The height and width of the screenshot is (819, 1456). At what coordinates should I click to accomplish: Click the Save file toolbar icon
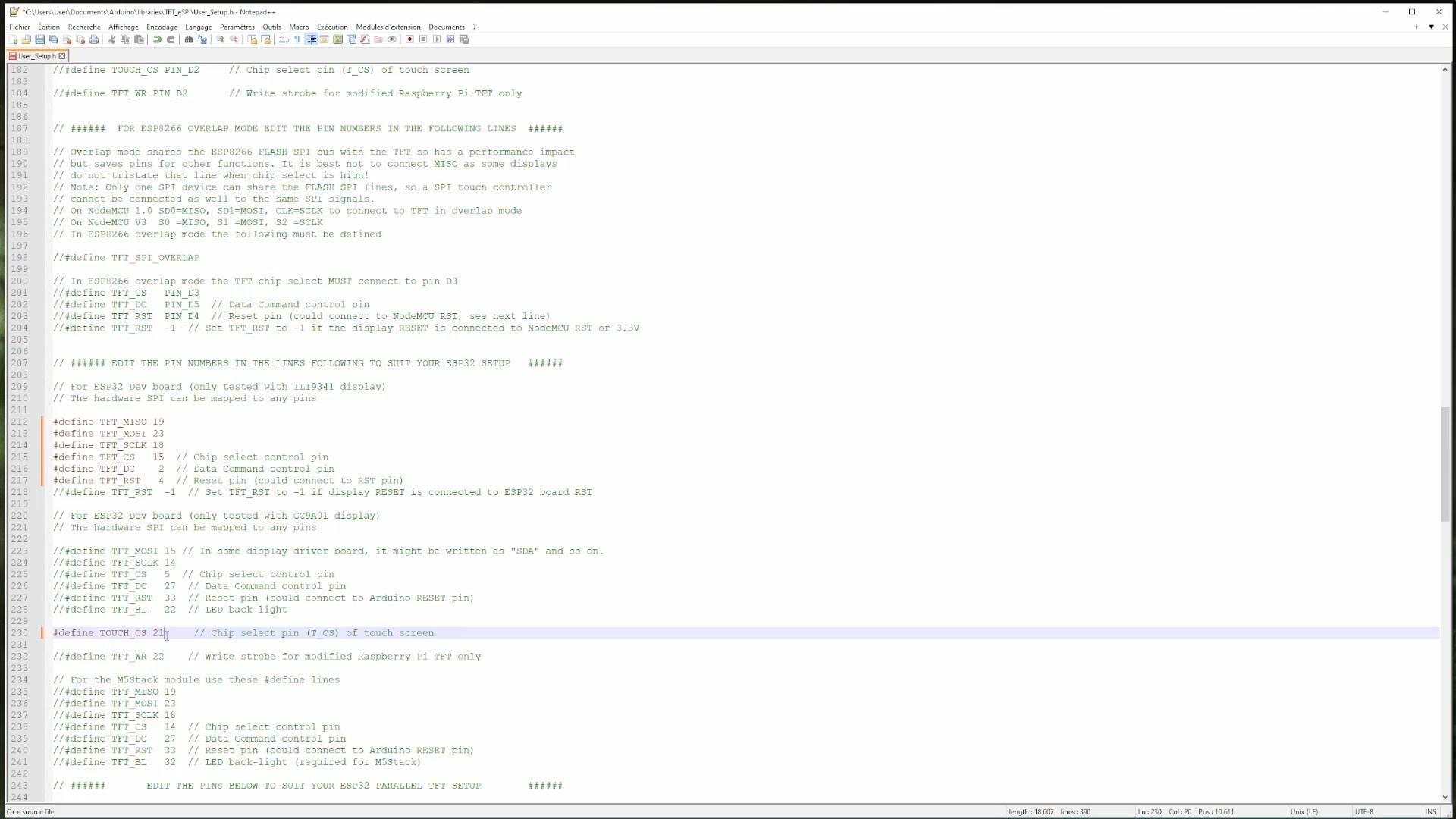[x=39, y=39]
